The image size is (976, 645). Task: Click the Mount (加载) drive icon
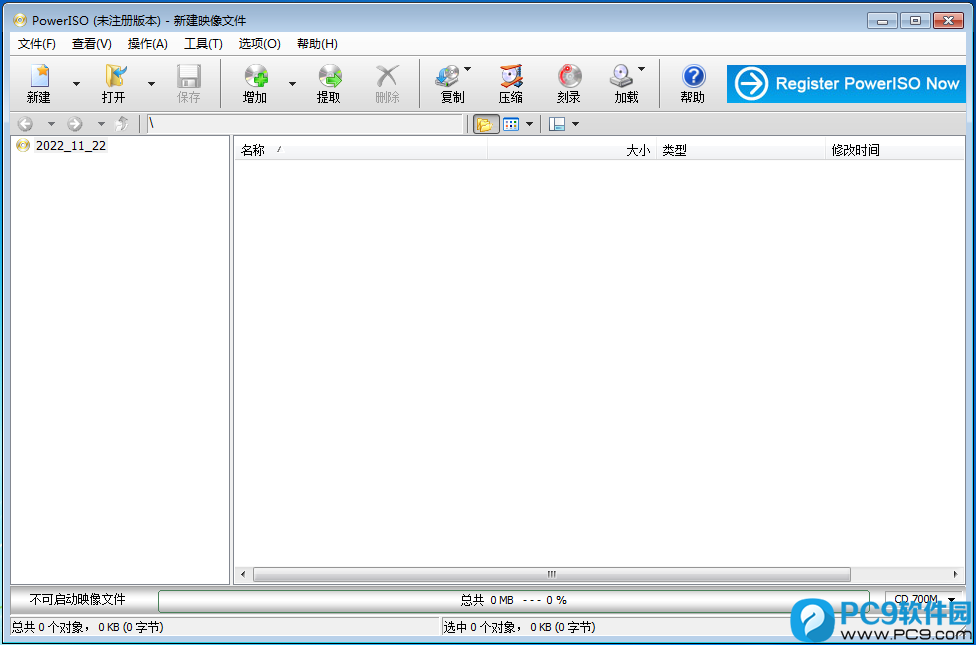tap(622, 77)
